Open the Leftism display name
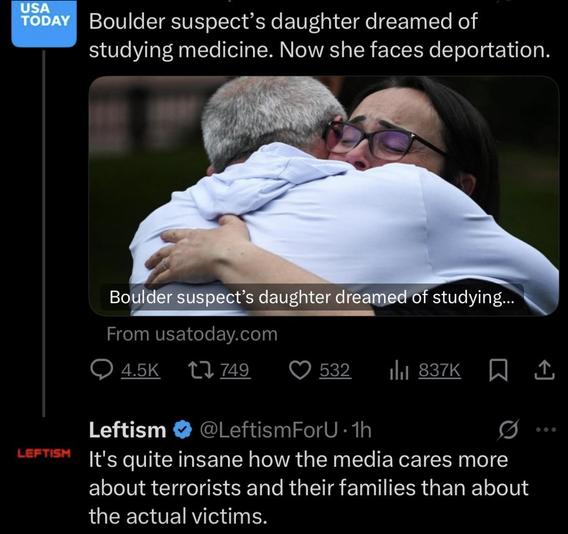This screenshot has height=534, width=568. tap(128, 430)
